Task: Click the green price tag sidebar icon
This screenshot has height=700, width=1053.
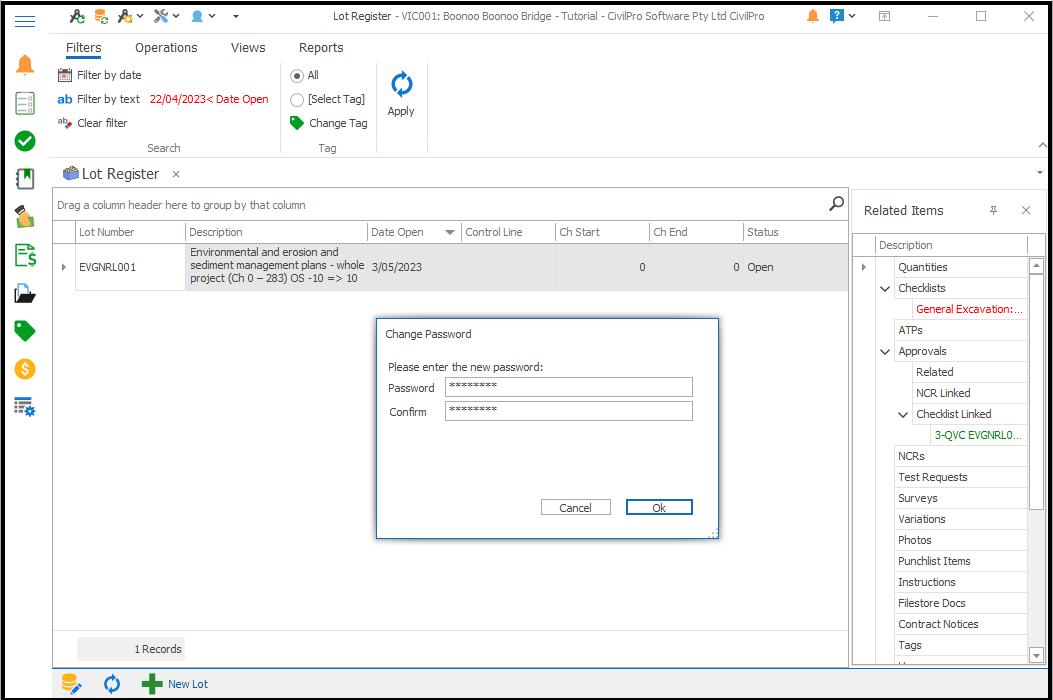Action: click(25, 331)
